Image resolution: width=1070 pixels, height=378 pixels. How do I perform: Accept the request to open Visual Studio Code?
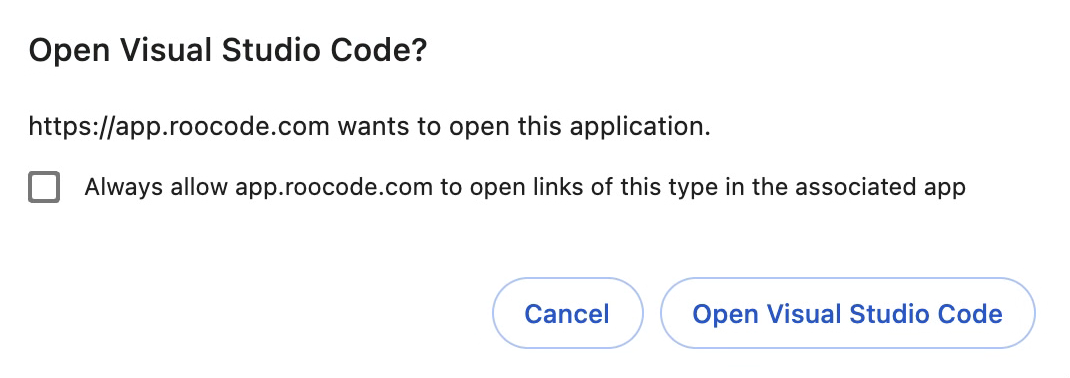click(848, 313)
